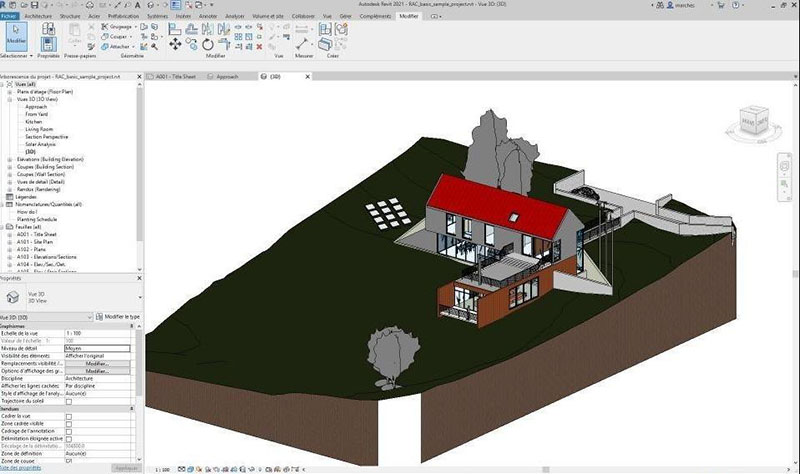The height and width of the screenshot is (474, 800).
Task: Expand Elévations (Building Elevation) node
Action: (9, 160)
